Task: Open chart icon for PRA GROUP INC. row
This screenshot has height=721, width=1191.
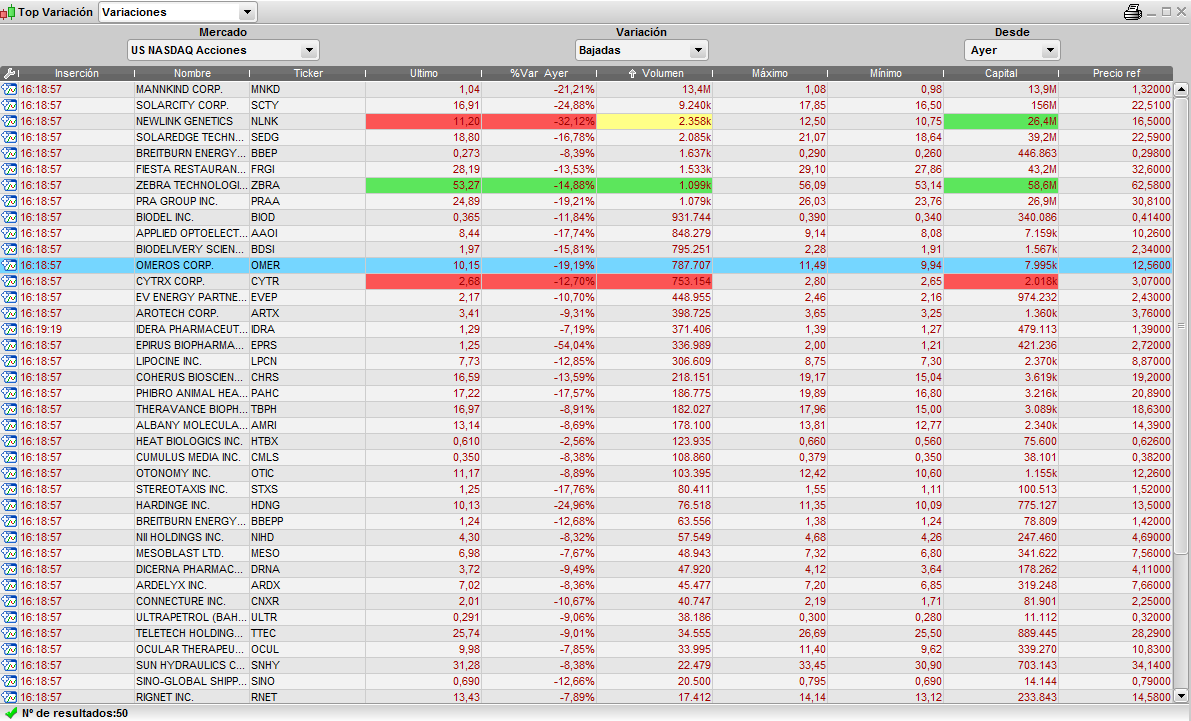Action: (9, 201)
